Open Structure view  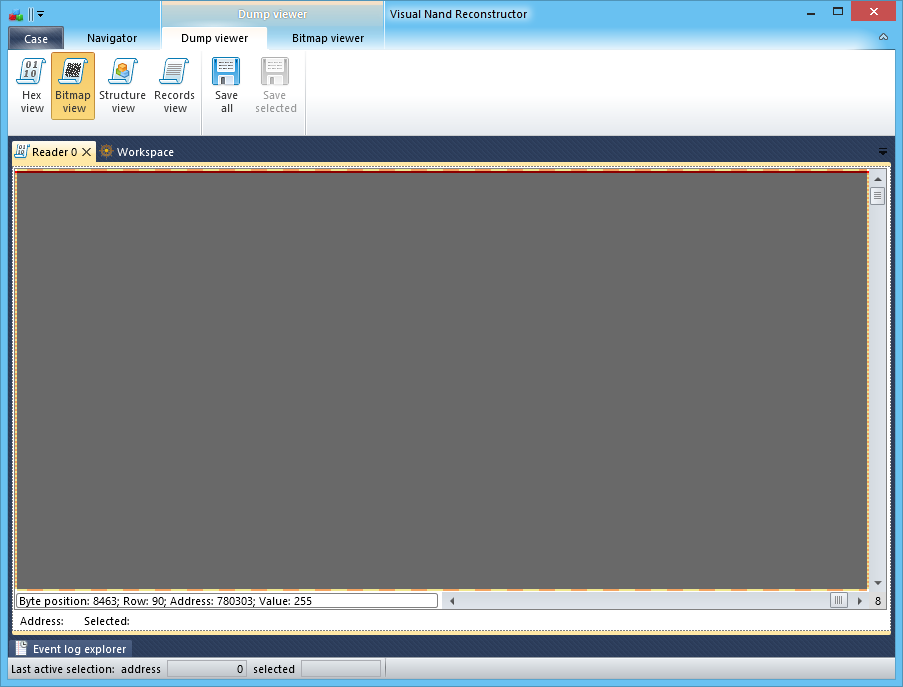coord(122,86)
